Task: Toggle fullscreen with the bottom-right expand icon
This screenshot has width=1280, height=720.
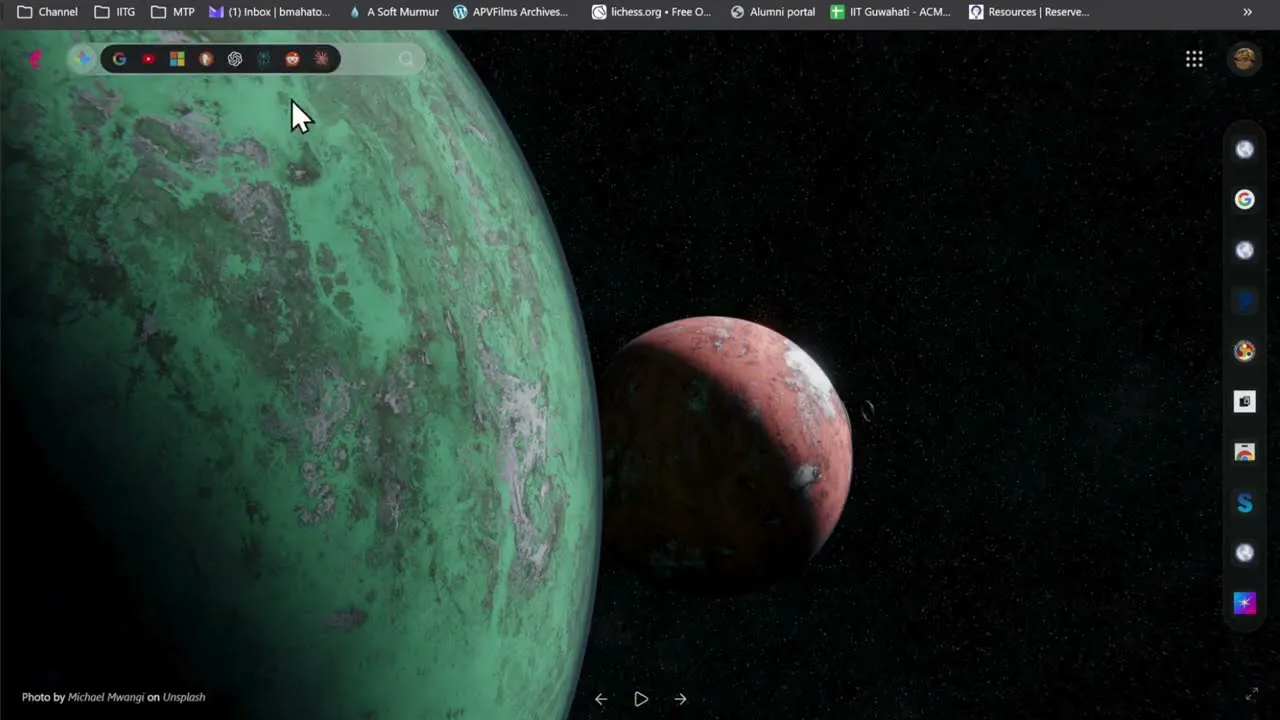Action: [1251, 694]
